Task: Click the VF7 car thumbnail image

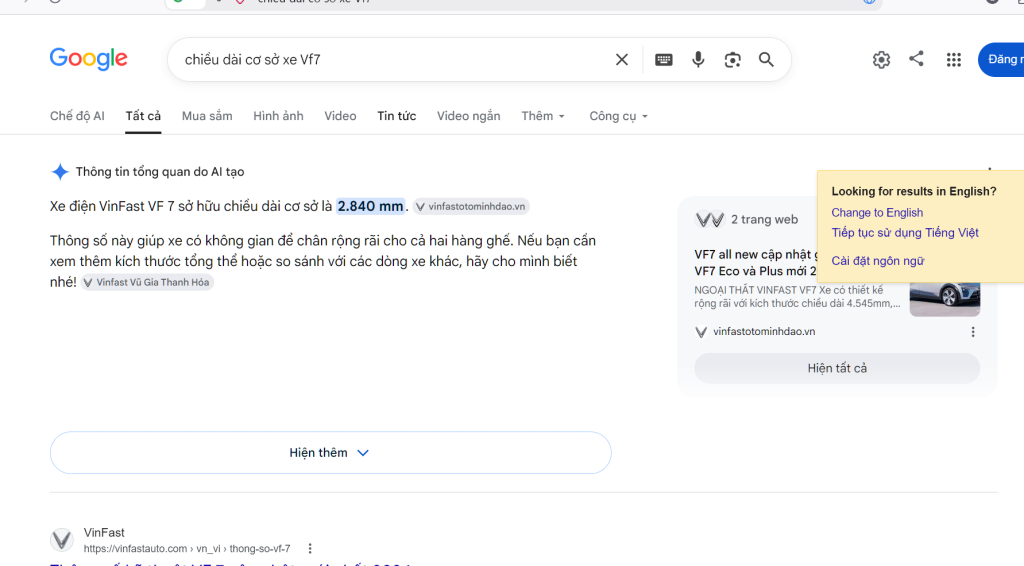Action: tap(945, 299)
